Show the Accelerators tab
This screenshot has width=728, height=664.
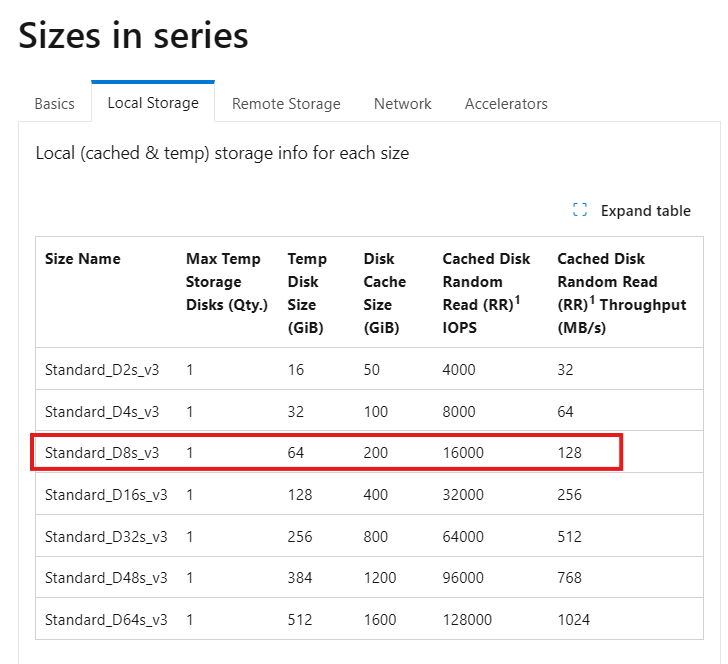click(x=506, y=104)
